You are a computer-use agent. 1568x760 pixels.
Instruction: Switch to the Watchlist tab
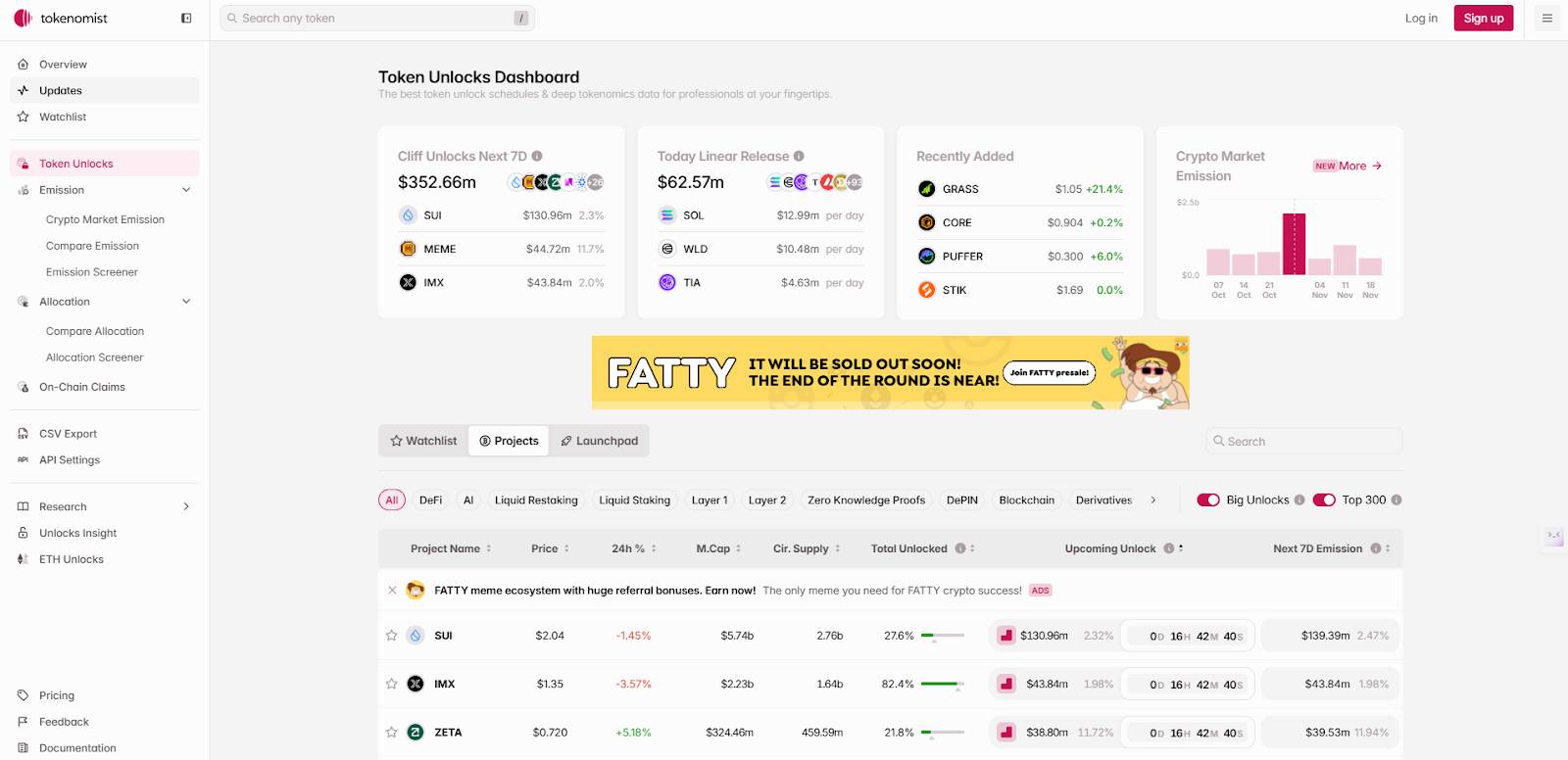tap(423, 441)
